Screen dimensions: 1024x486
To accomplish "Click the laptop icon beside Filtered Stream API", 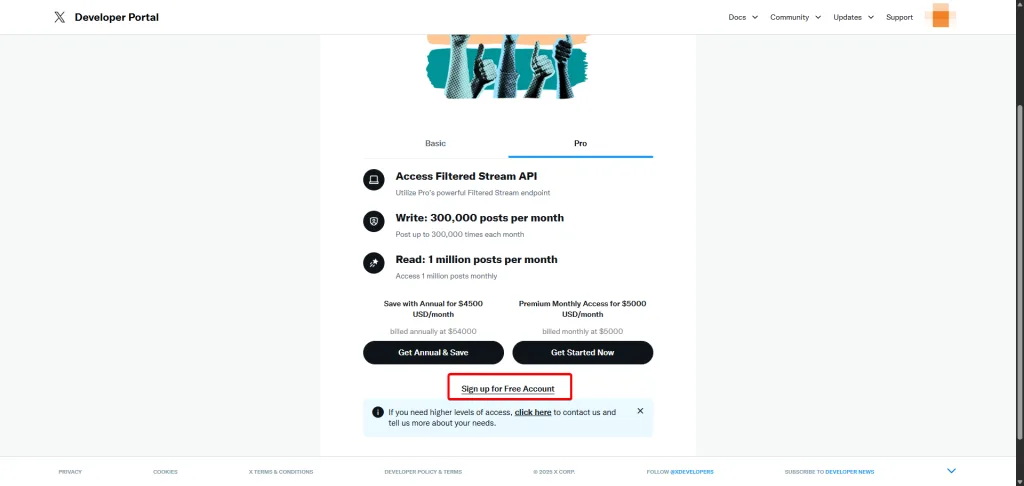I will click(x=374, y=180).
